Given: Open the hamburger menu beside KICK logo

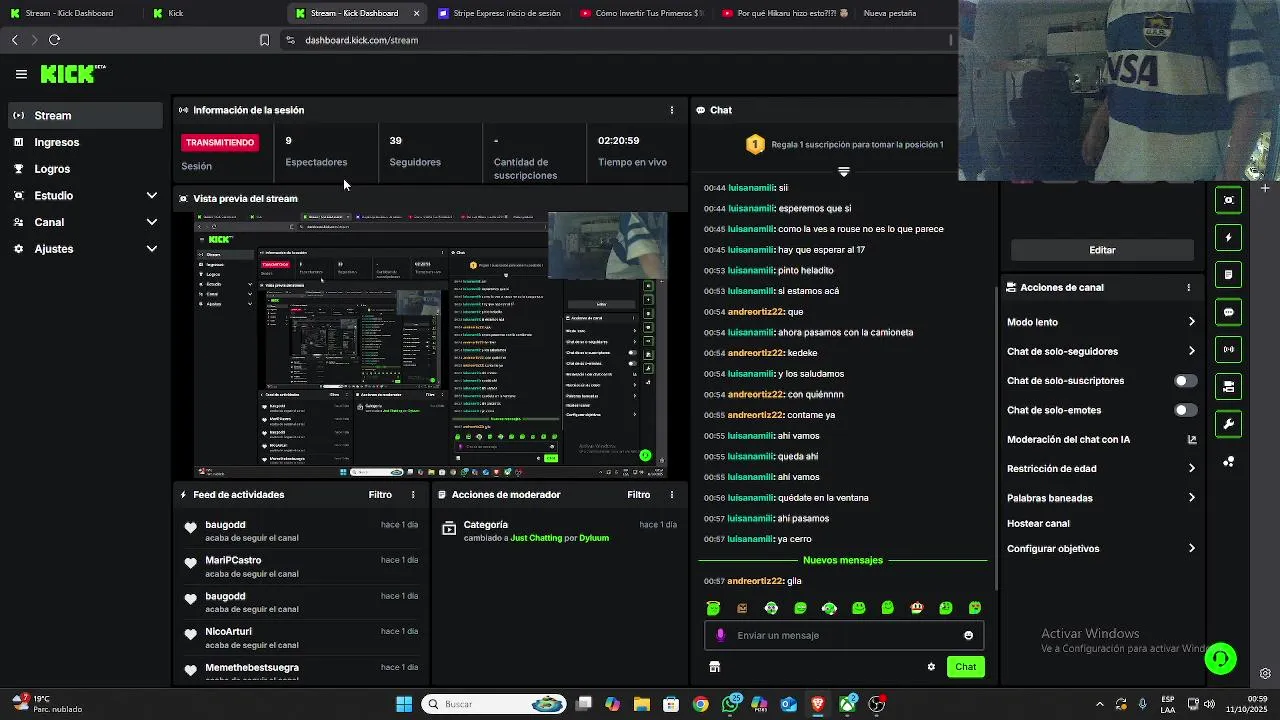Looking at the screenshot, I should 21,74.
